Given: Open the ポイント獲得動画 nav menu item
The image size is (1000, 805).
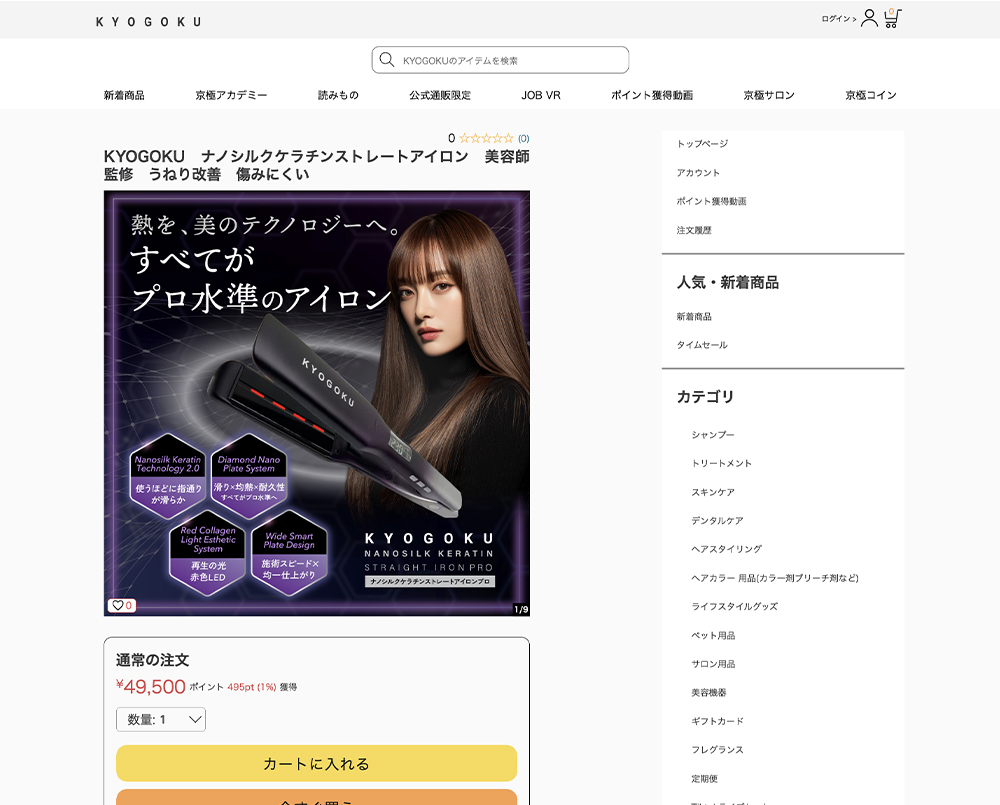Looking at the screenshot, I should tap(652, 95).
